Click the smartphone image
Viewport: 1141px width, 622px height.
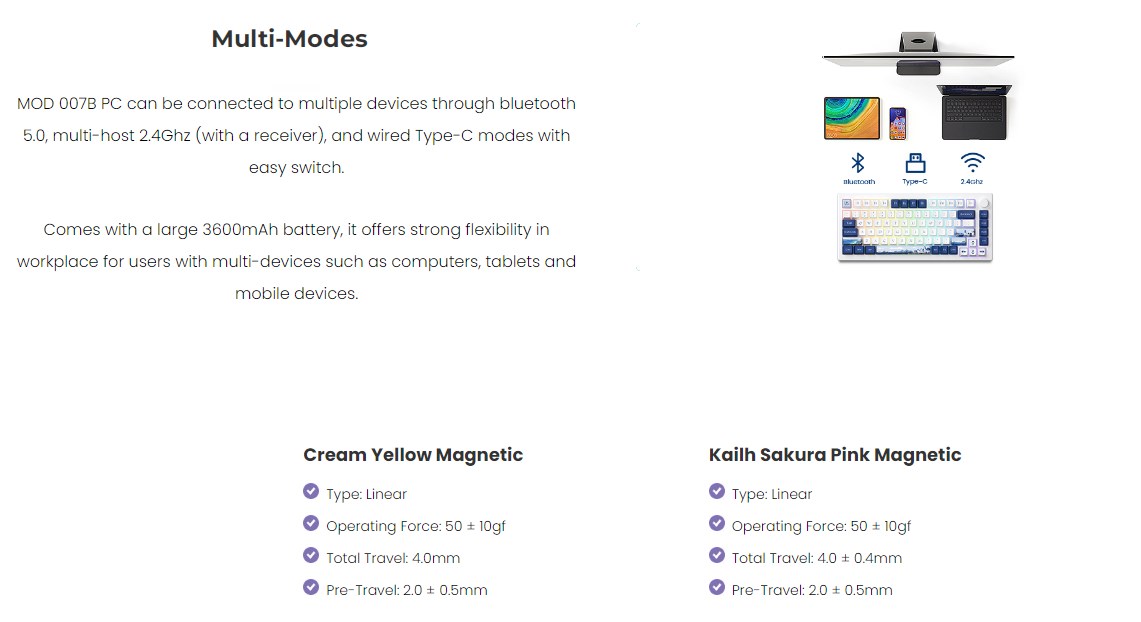click(x=898, y=123)
